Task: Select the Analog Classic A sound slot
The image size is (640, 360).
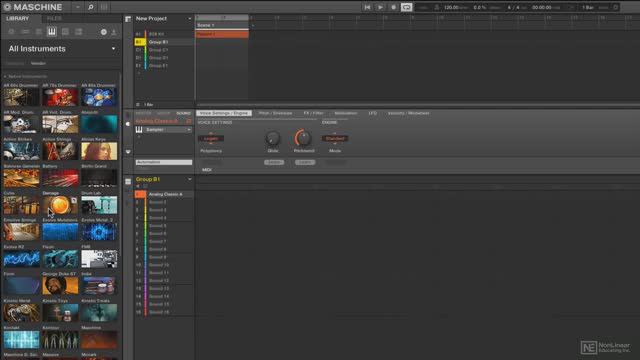Action: 164,194
